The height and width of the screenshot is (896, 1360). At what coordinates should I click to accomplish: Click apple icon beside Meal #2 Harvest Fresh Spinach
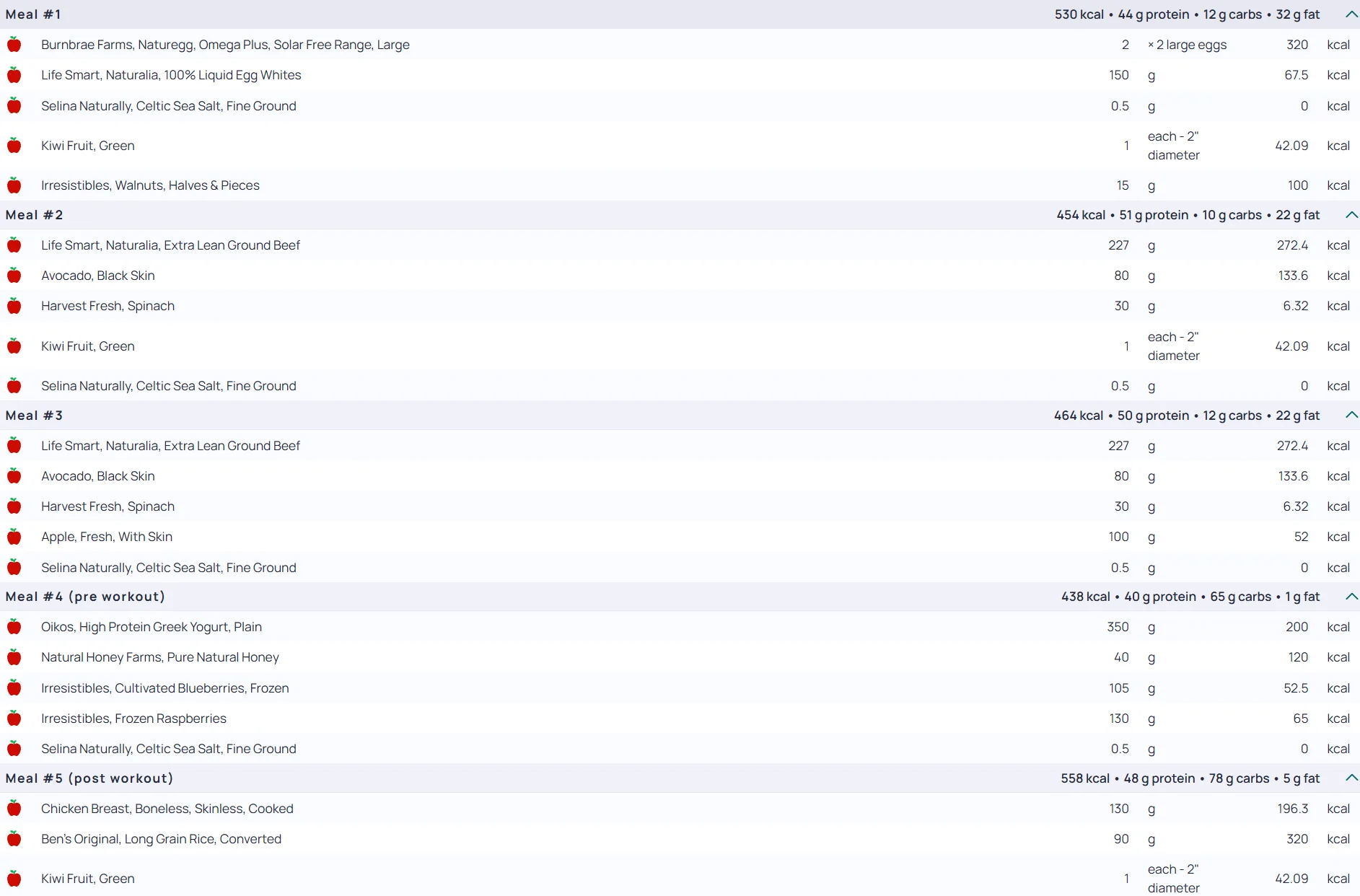pyautogui.click(x=14, y=306)
